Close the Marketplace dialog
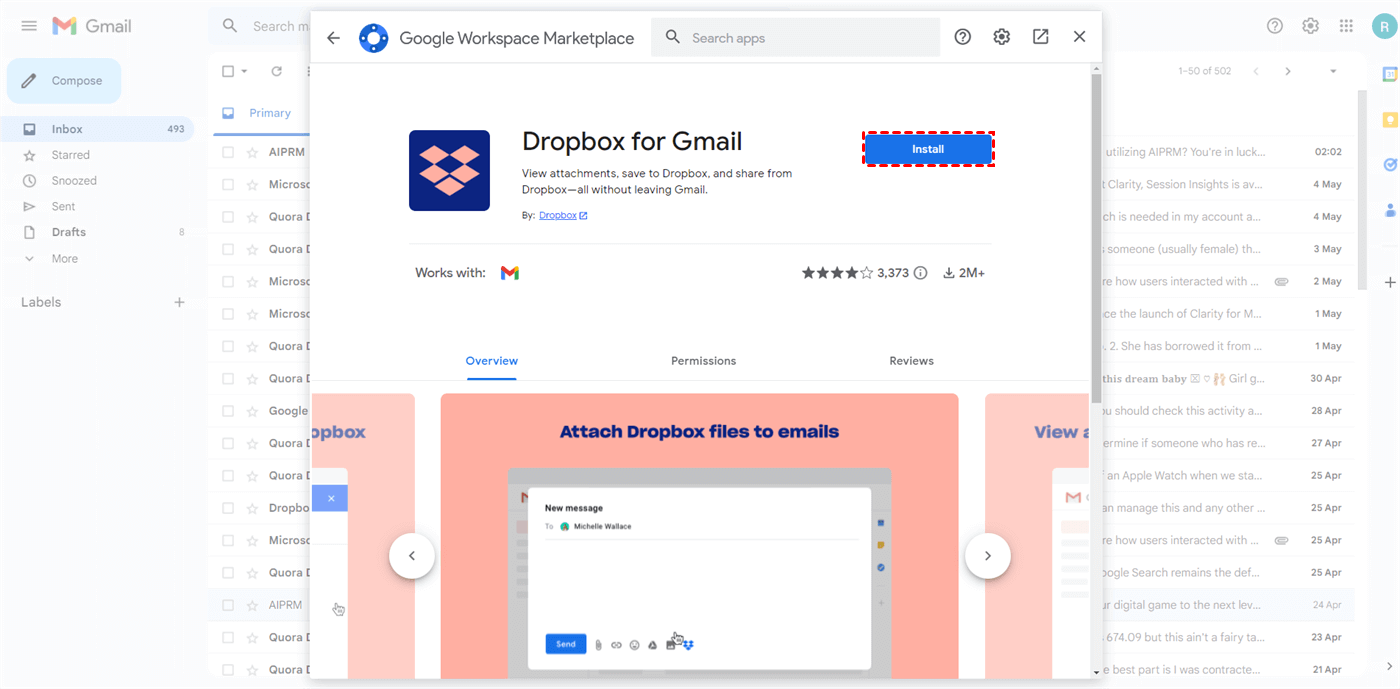 coord(1079,37)
